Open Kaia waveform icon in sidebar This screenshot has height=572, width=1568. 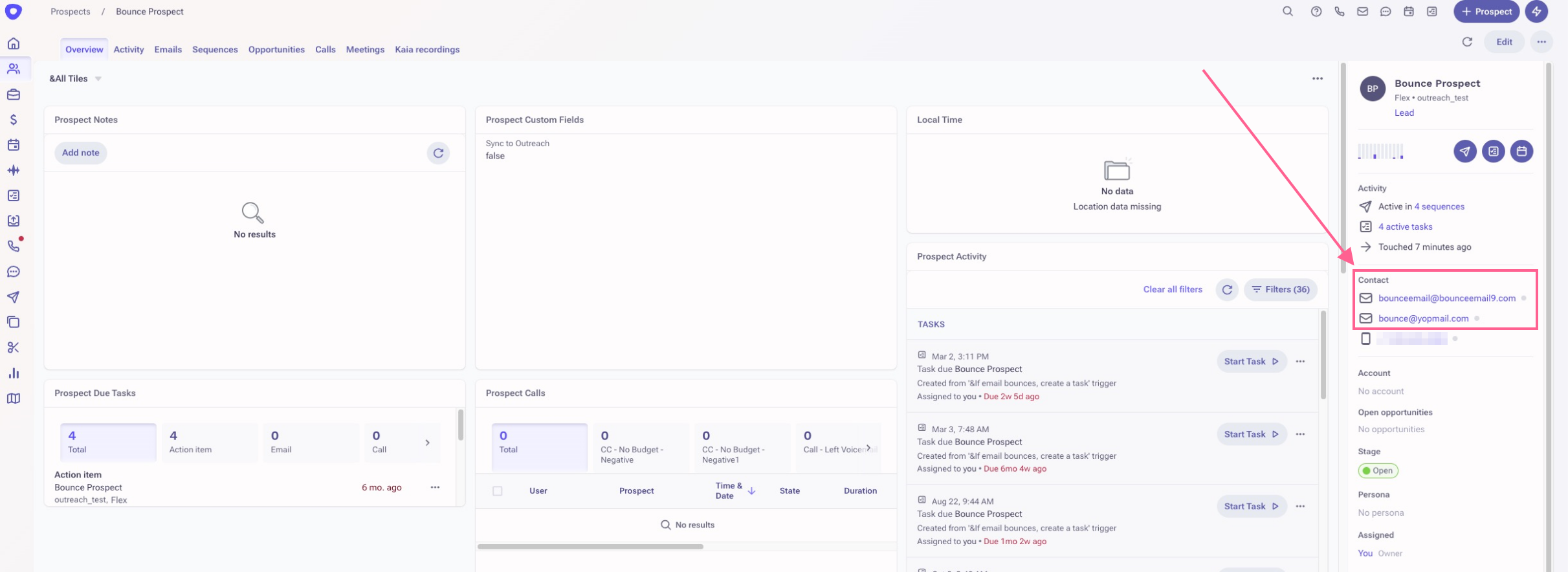coord(13,170)
